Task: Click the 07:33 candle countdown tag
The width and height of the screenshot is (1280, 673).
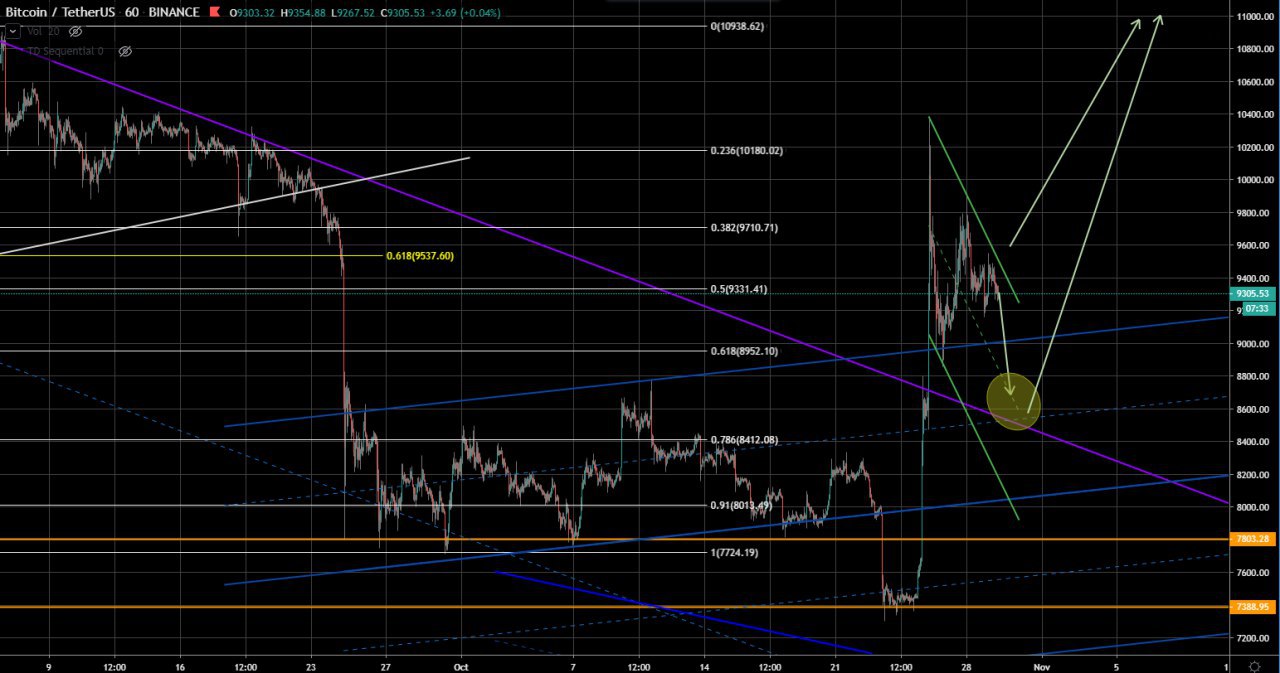Action: coord(1257,309)
